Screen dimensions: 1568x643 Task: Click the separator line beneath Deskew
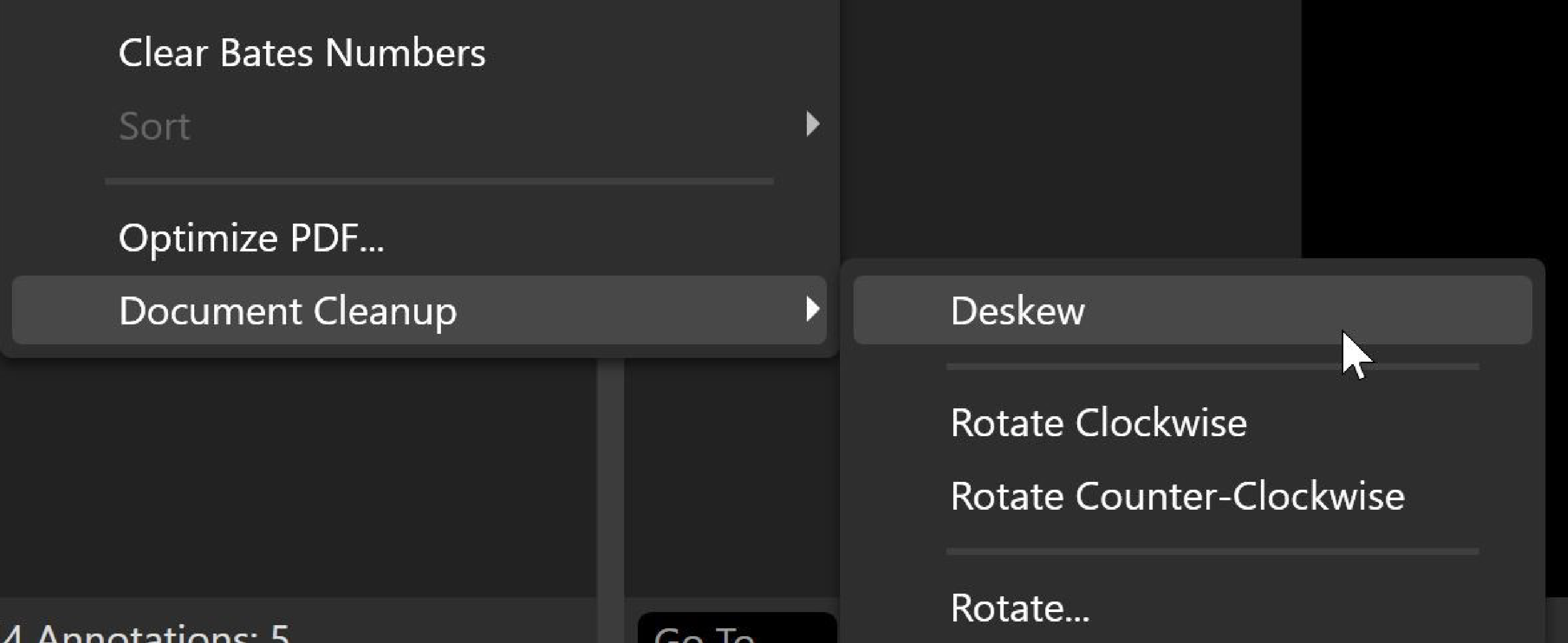click(x=1212, y=367)
